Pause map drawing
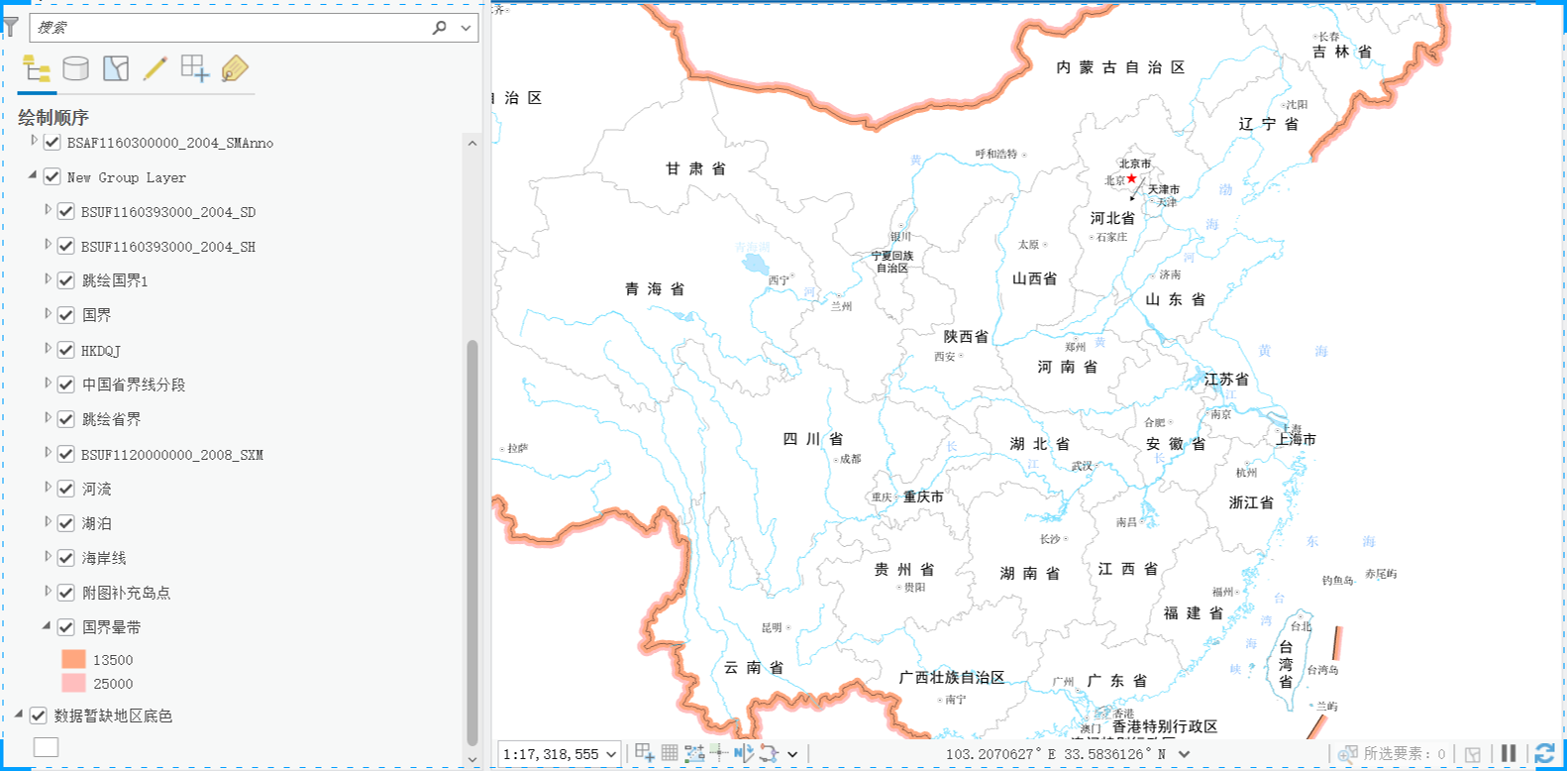The image size is (1568, 771). (x=1509, y=753)
